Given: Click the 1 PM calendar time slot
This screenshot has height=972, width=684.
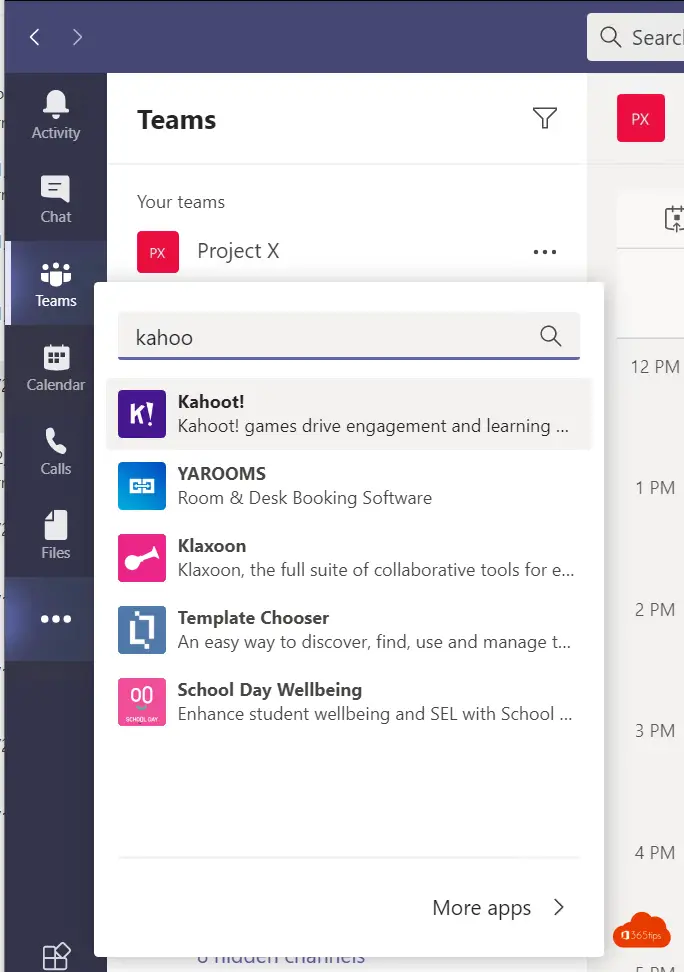Looking at the screenshot, I should click(x=655, y=488).
